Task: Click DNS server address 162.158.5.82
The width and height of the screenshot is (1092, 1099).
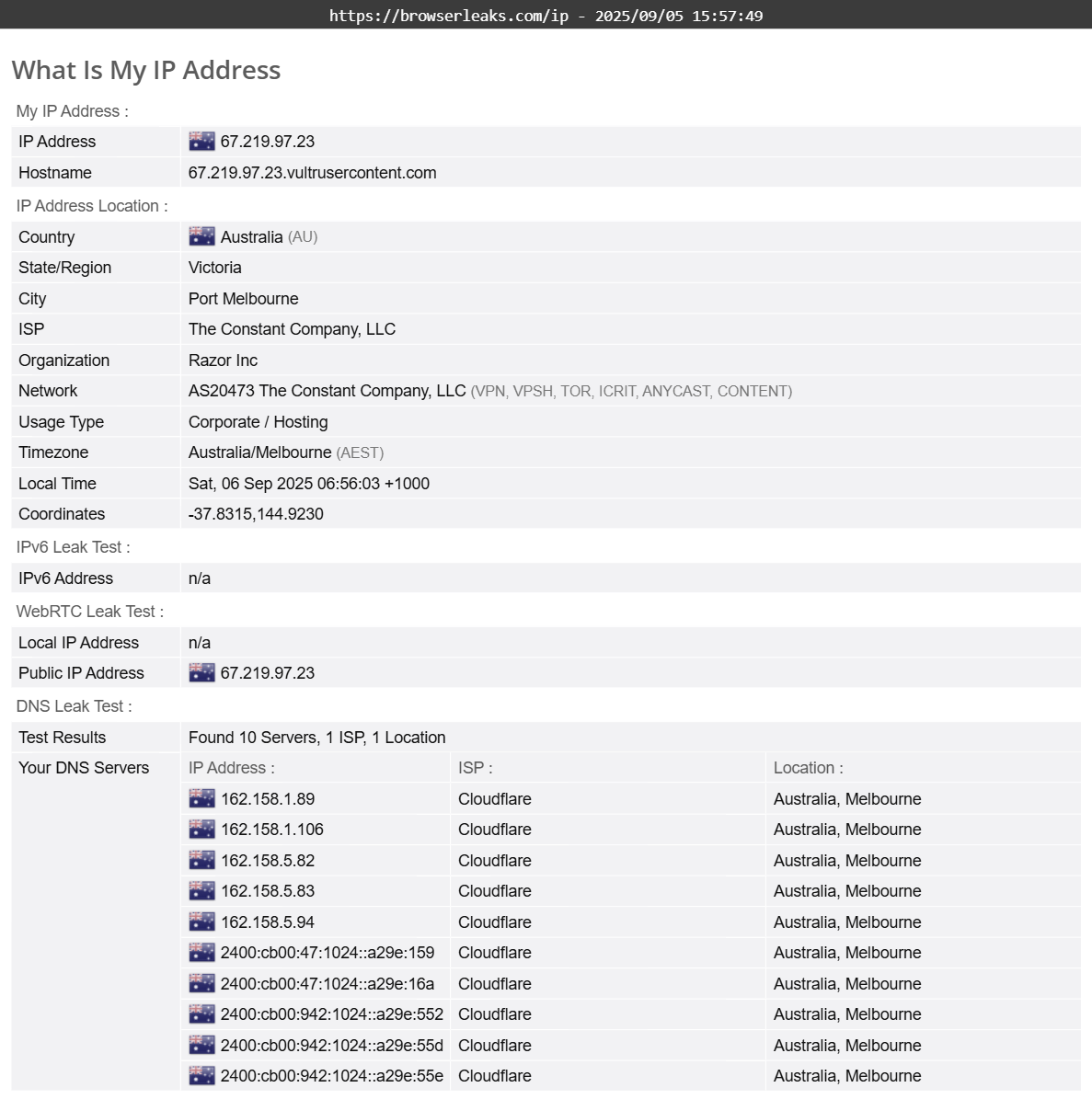Action: pos(268,861)
